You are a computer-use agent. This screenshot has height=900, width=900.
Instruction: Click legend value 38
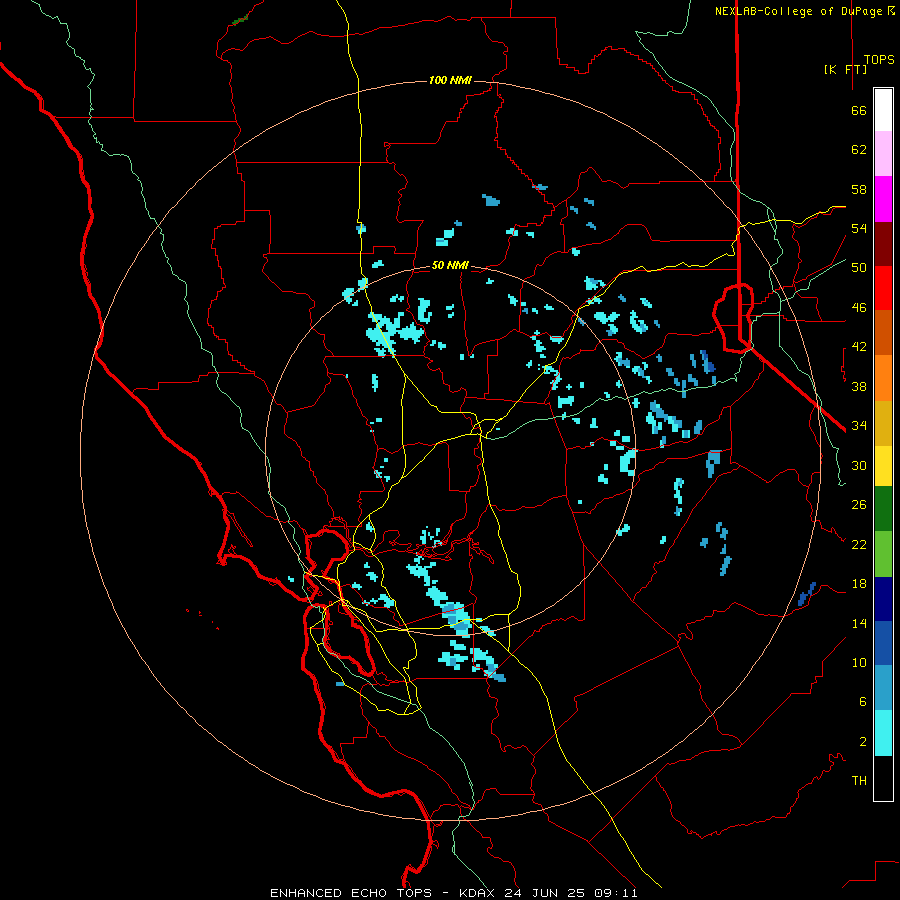[859, 386]
